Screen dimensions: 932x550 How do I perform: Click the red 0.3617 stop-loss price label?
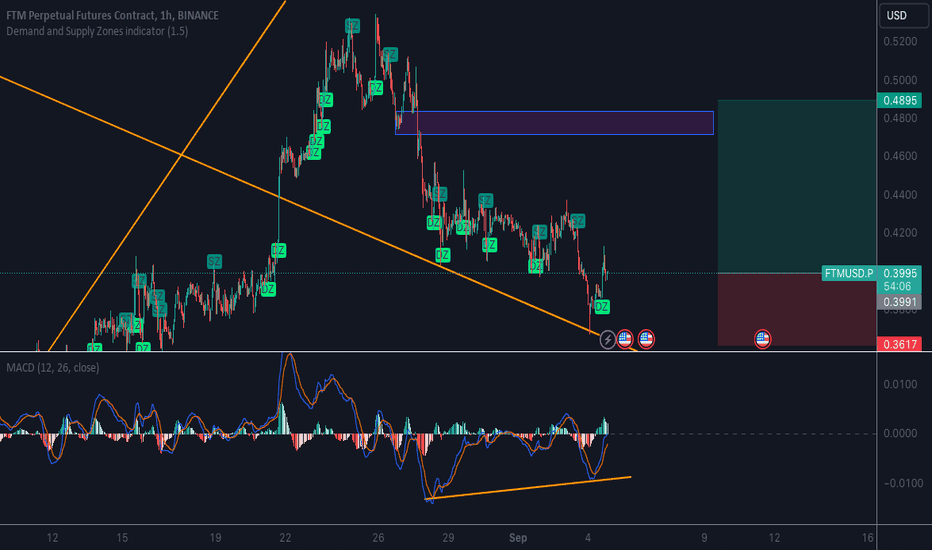click(899, 344)
